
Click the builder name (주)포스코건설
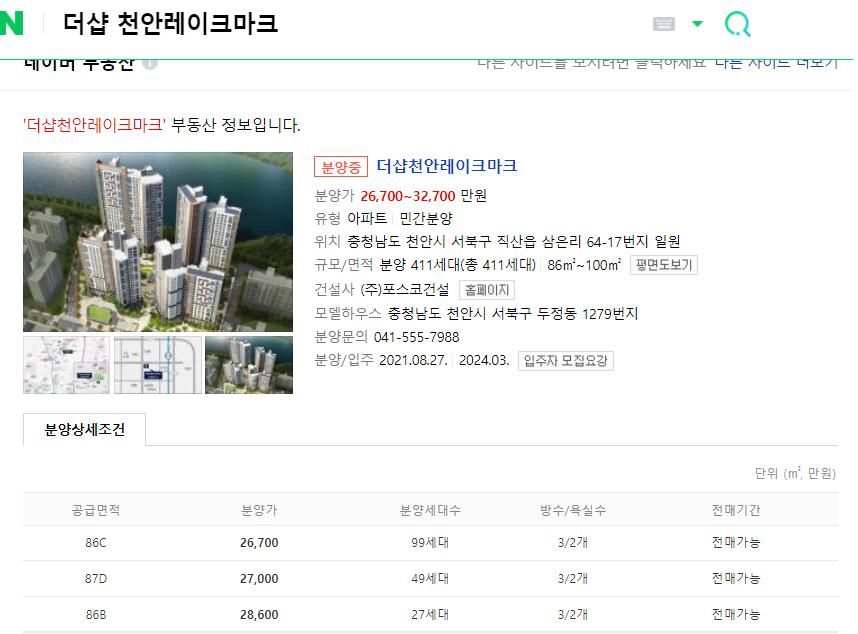pyautogui.click(x=404, y=290)
